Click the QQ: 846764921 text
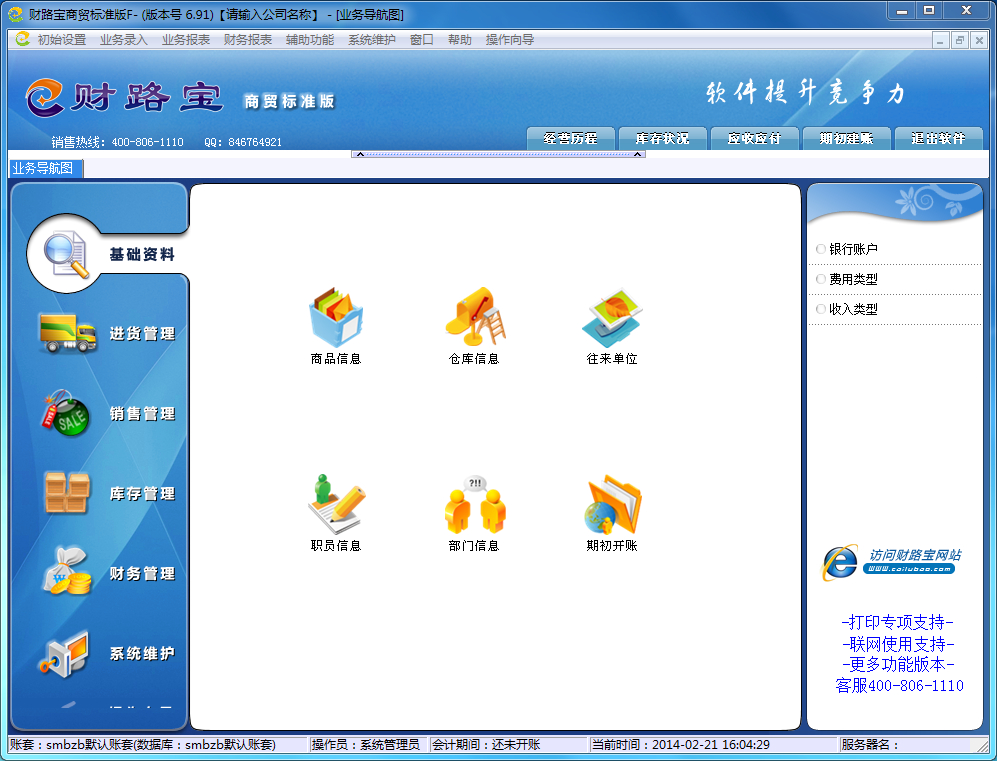Viewport: 997px width, 761px height. pos(243,142)
